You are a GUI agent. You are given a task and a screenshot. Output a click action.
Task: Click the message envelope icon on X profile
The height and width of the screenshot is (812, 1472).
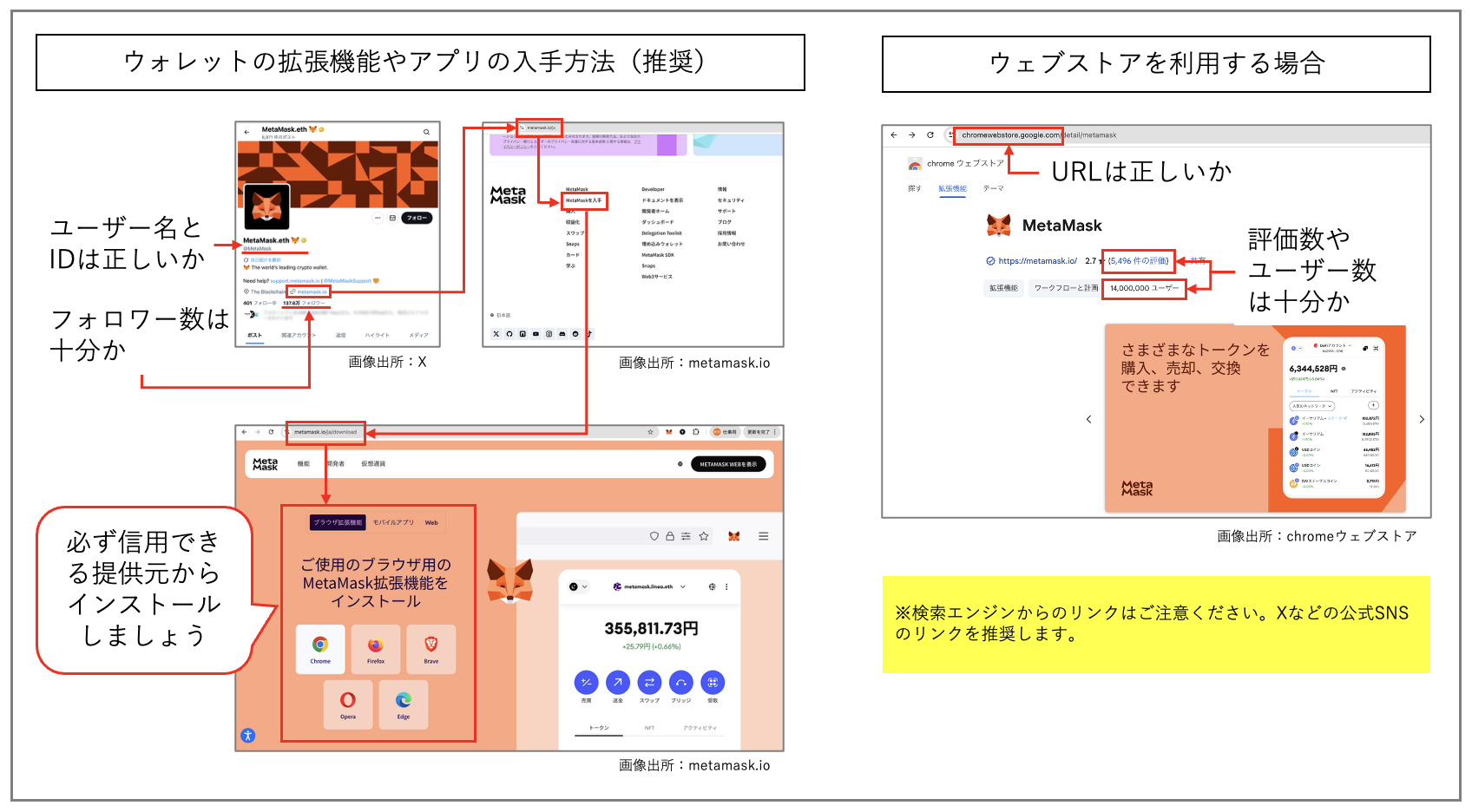[392, 218]
